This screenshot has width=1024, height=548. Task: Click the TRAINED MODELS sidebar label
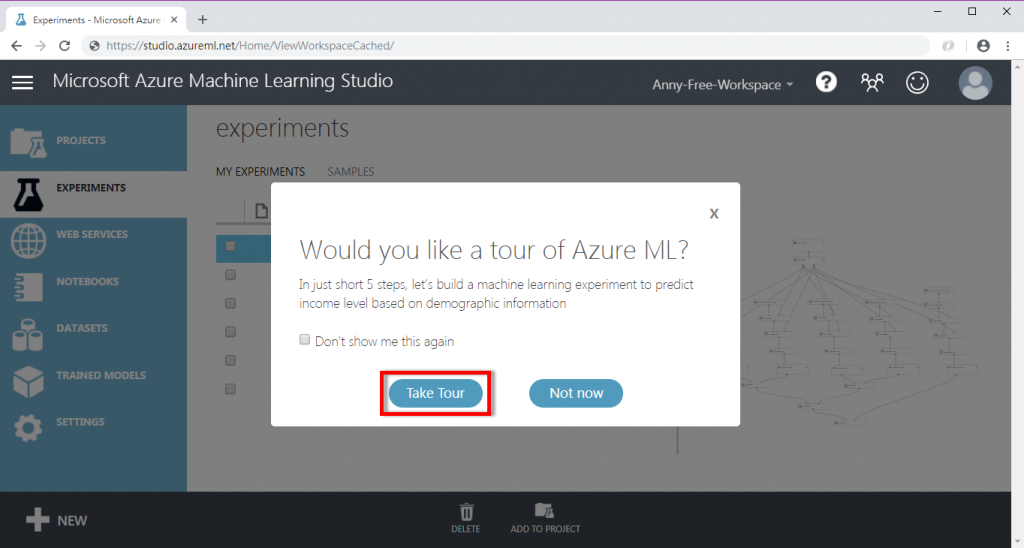[x=101, y=375]
